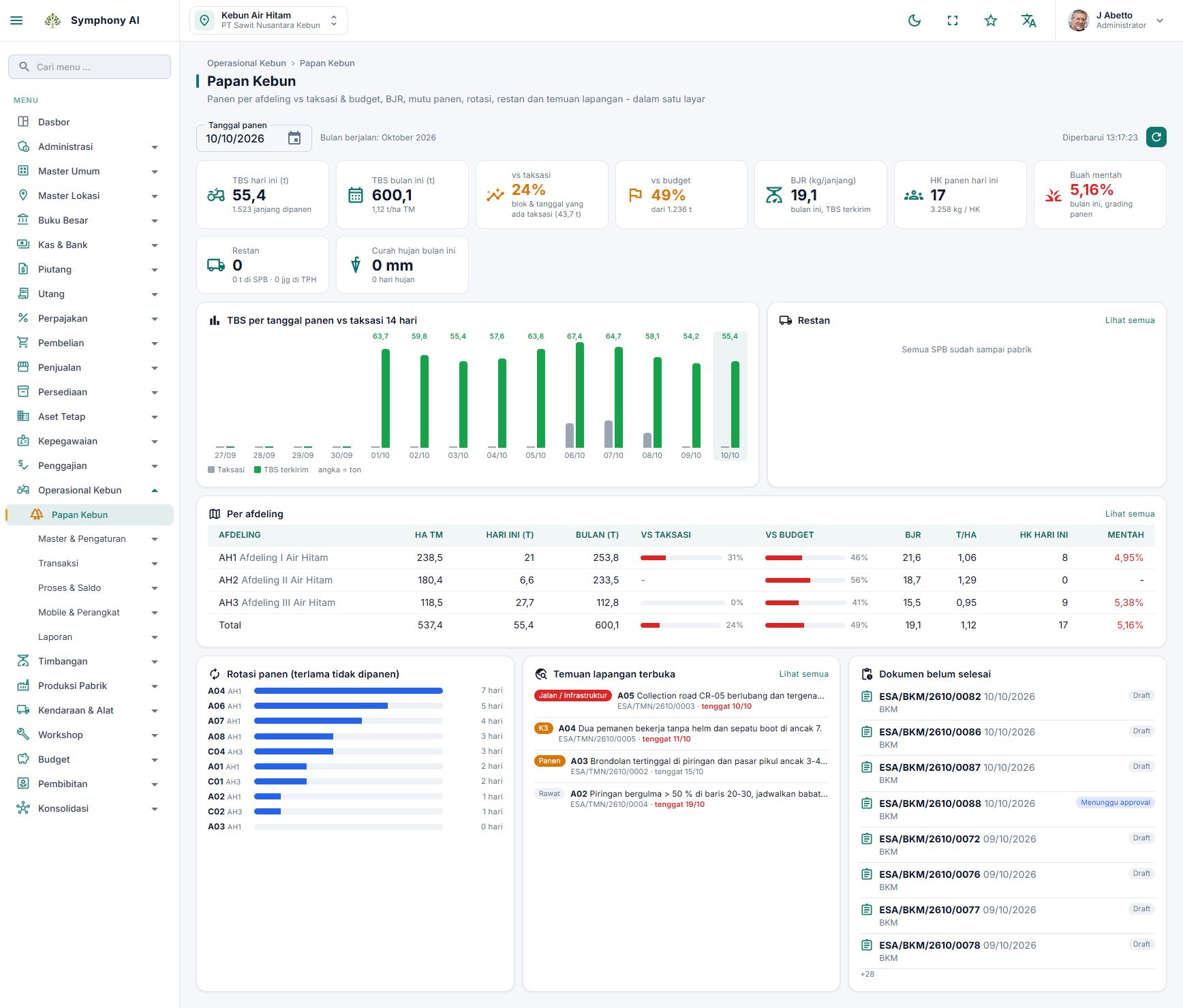The image size is (1183, 1008).
Task: Click the 10/10 bar in TBS chart
Action: click(x=735, y=404)
